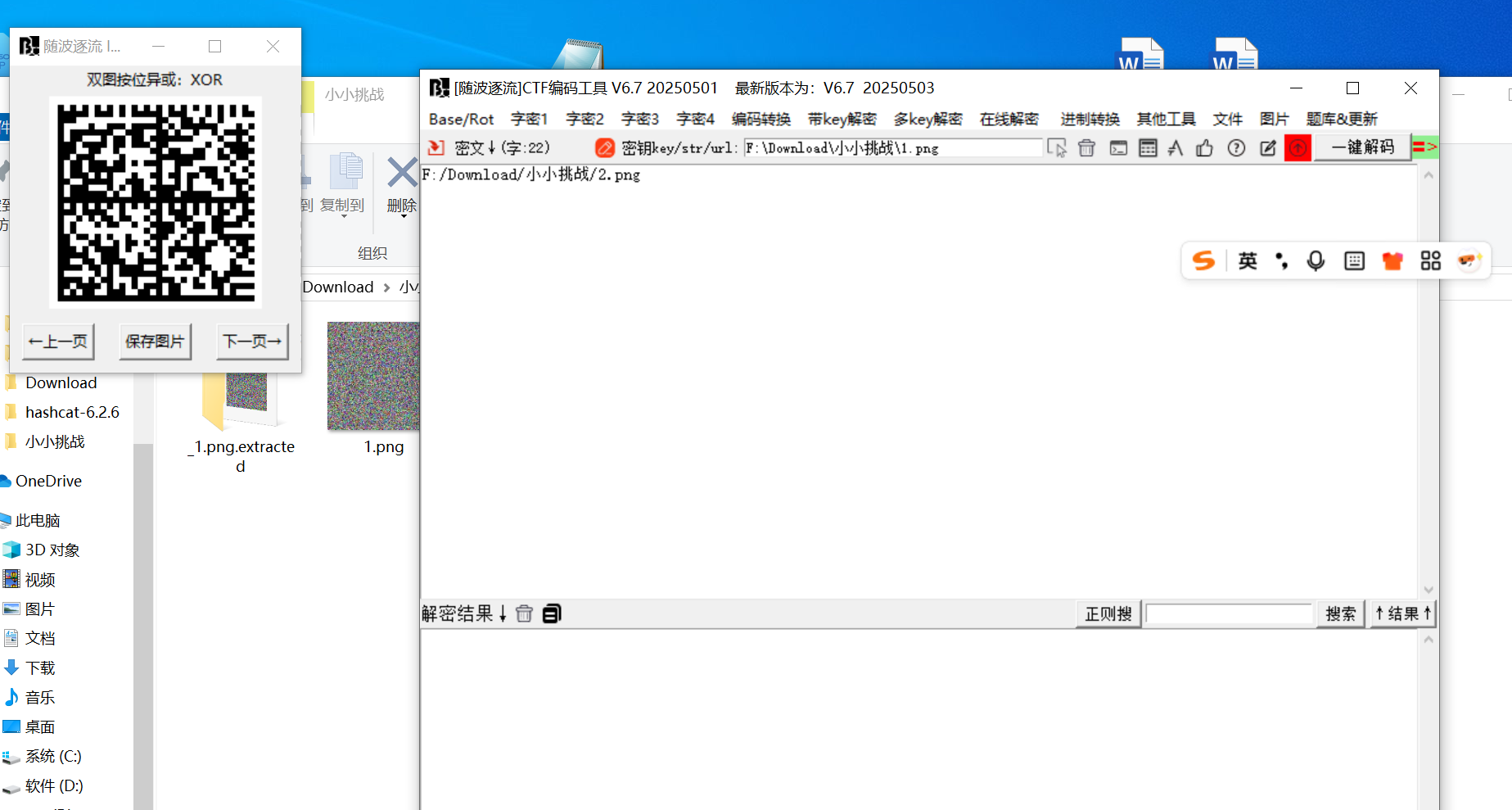Open the 题库&更新 menu
The height and width of the screenshot is (810, 1512).
1342,120
